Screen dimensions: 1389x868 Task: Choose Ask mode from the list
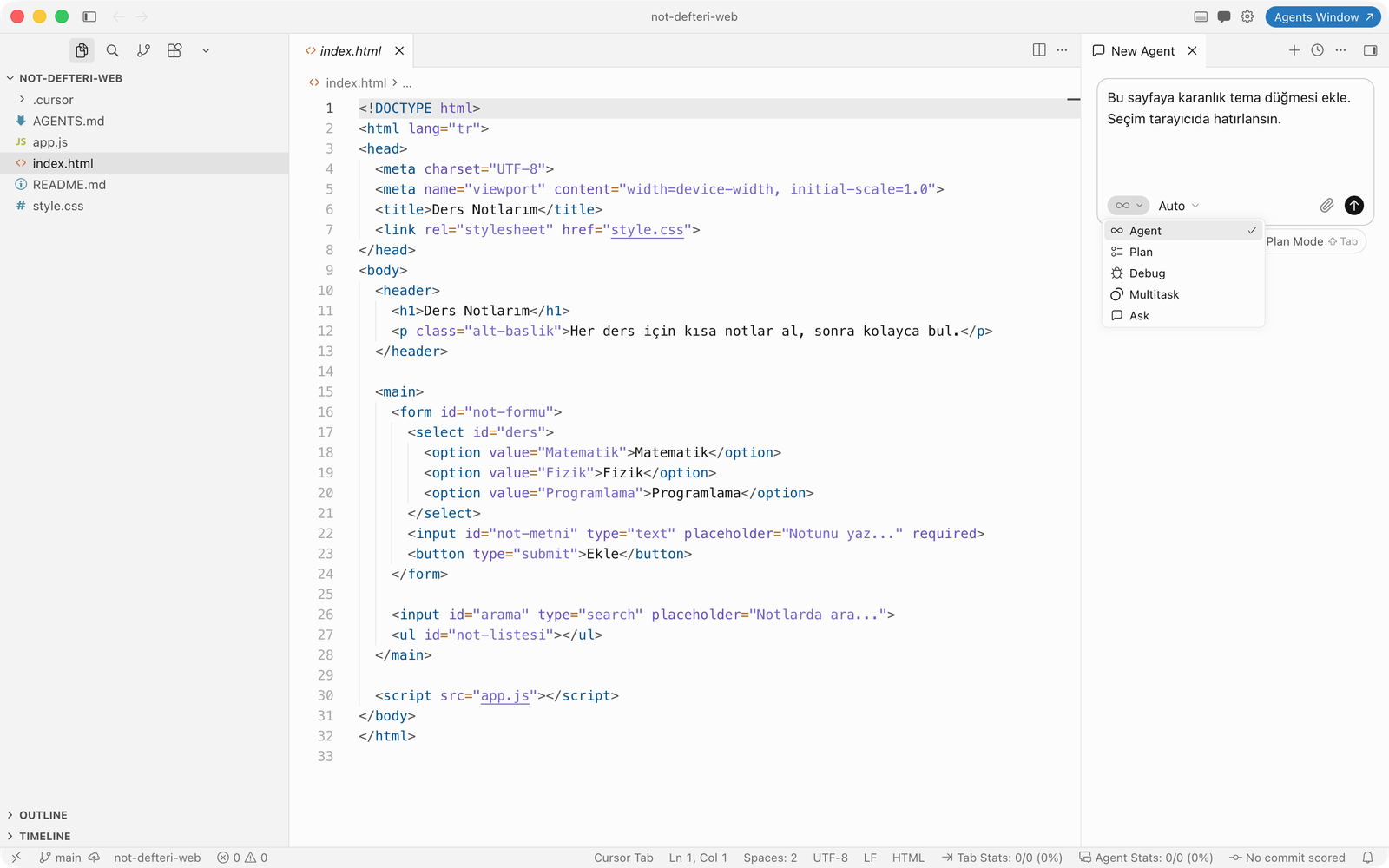pos(1183,316)
